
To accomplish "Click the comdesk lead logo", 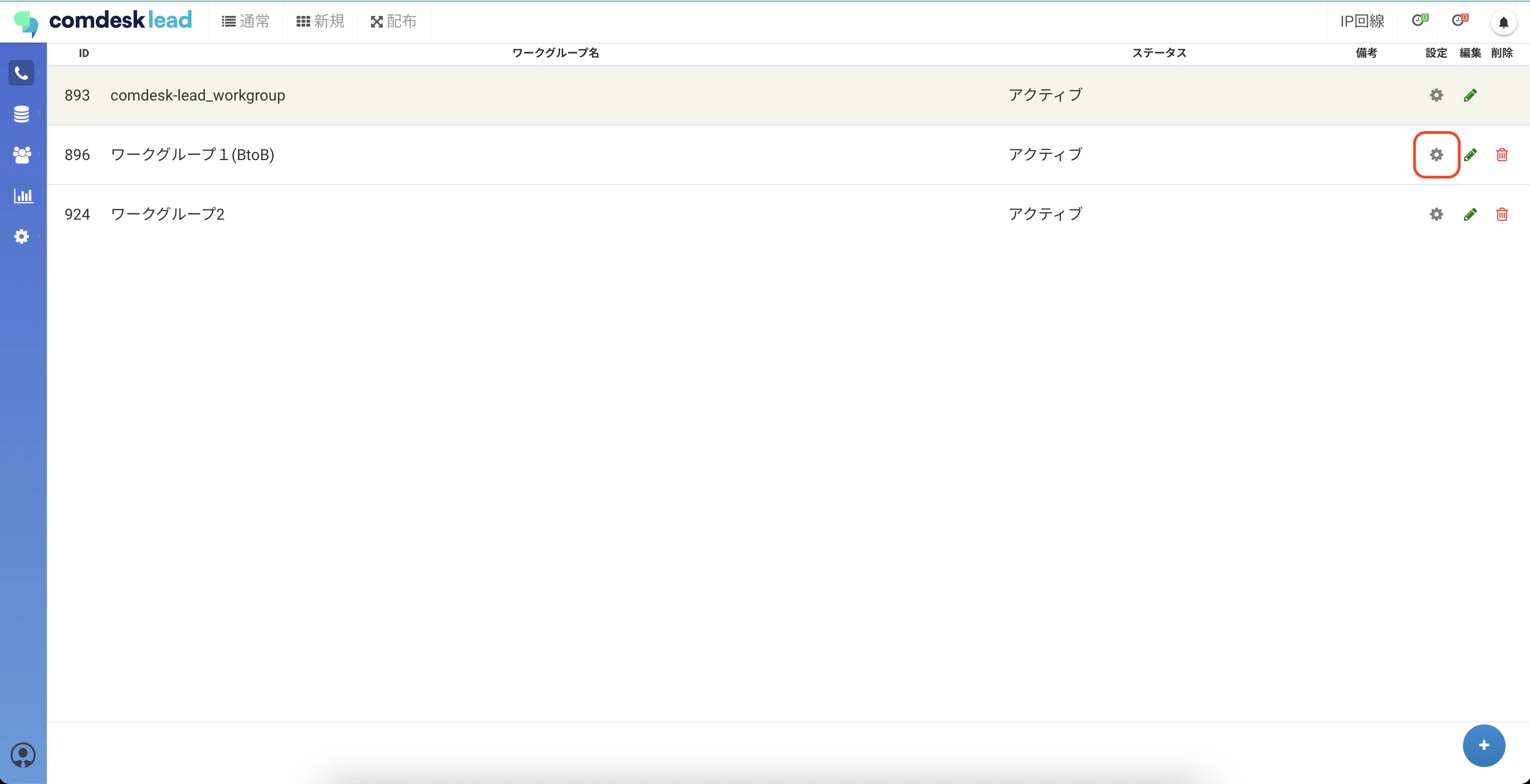I will [x=103, y=22].
